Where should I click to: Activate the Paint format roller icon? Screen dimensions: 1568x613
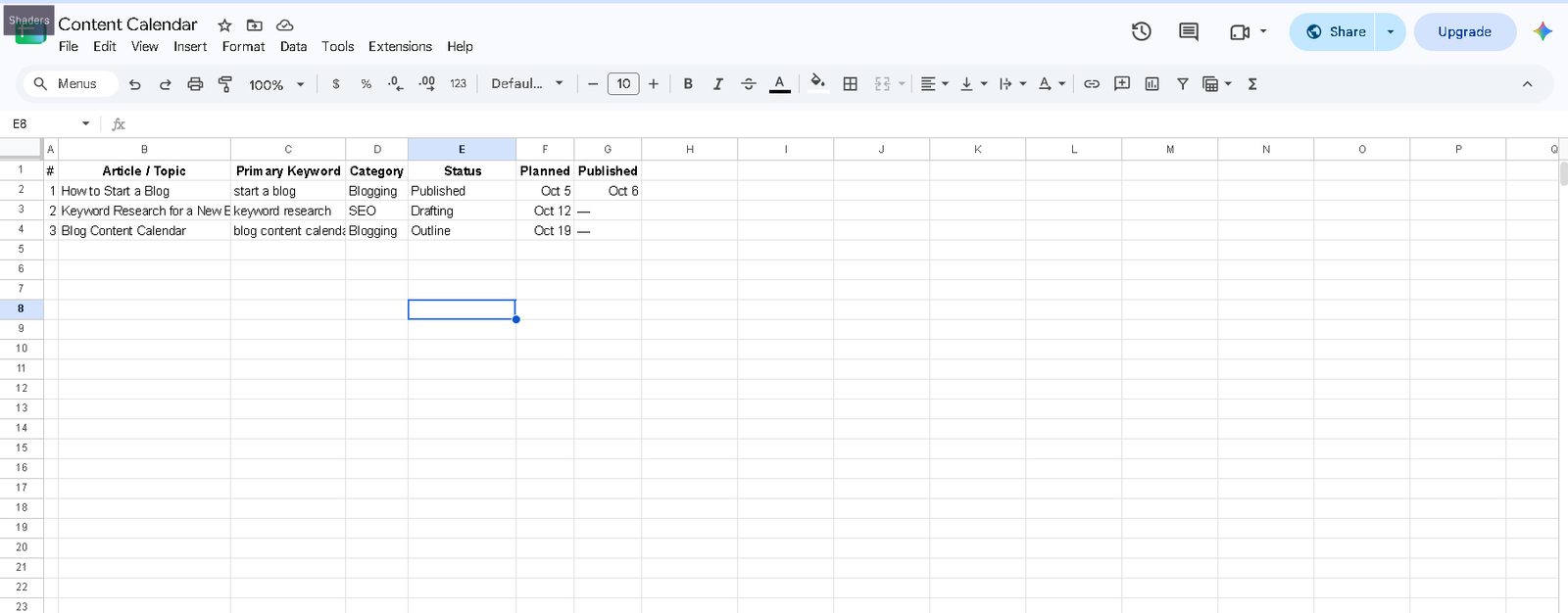[x=225, y=84]
